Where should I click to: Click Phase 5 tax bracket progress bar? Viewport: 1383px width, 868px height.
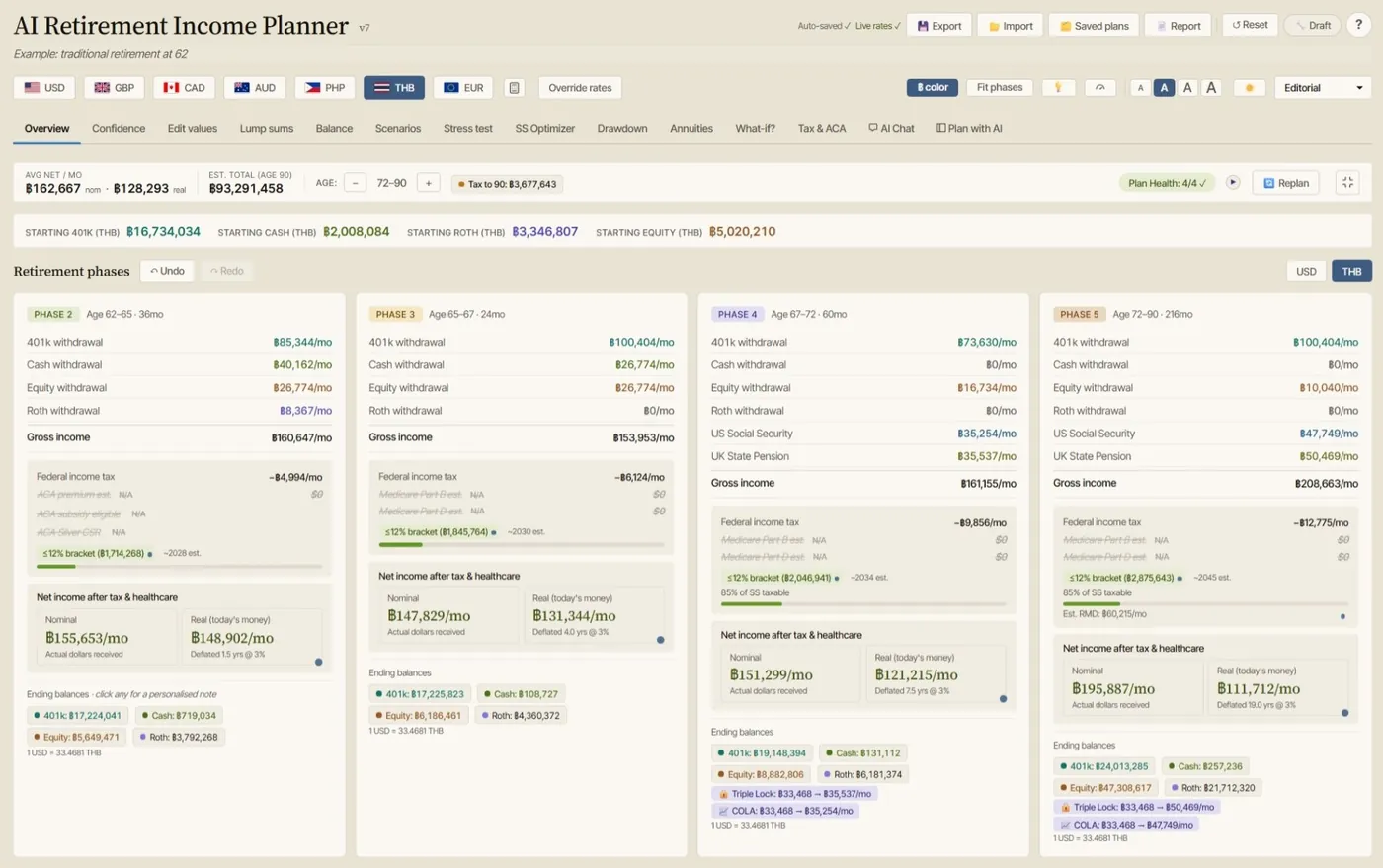(1205, 603)
